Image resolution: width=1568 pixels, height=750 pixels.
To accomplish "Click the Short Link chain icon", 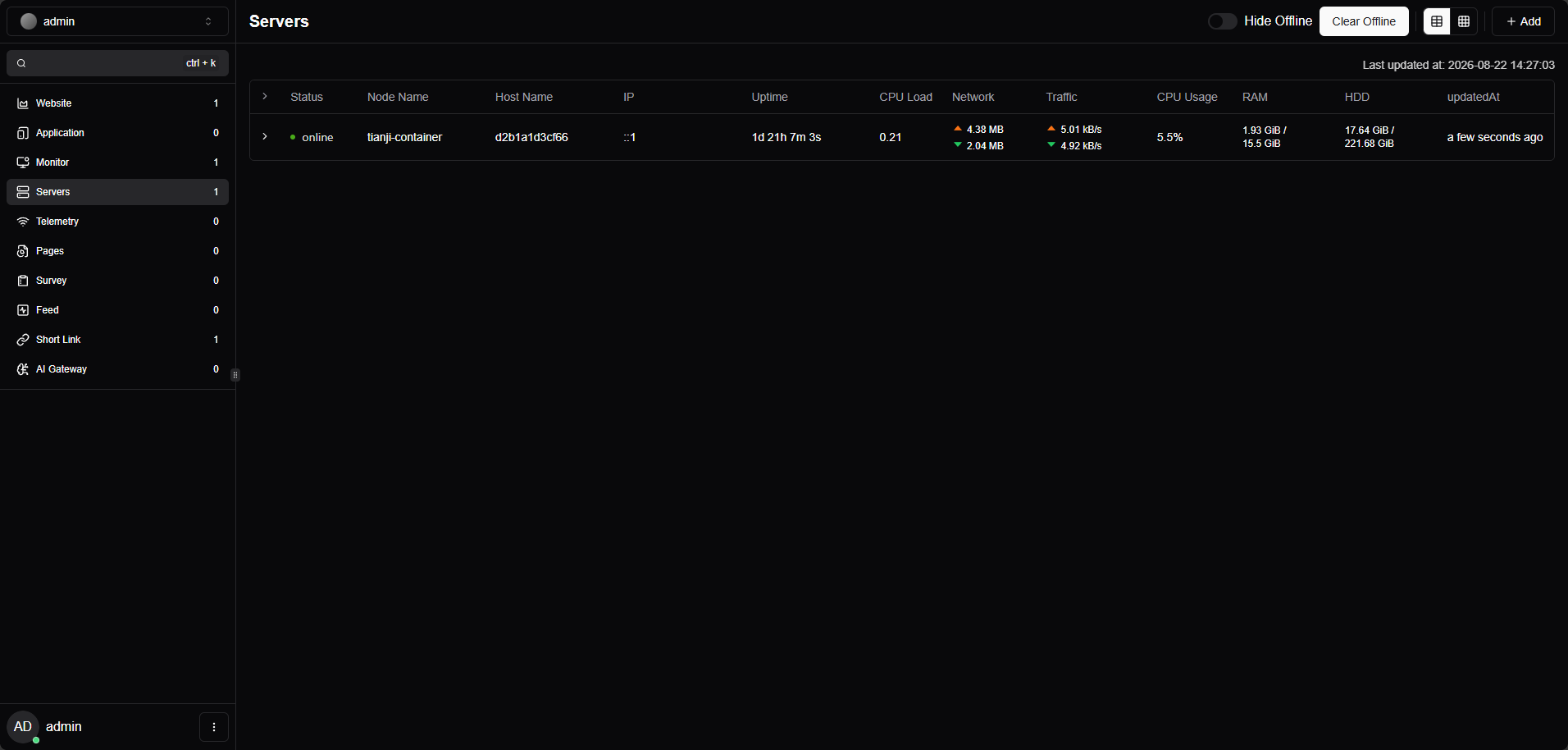I will (x=23, y=340).
